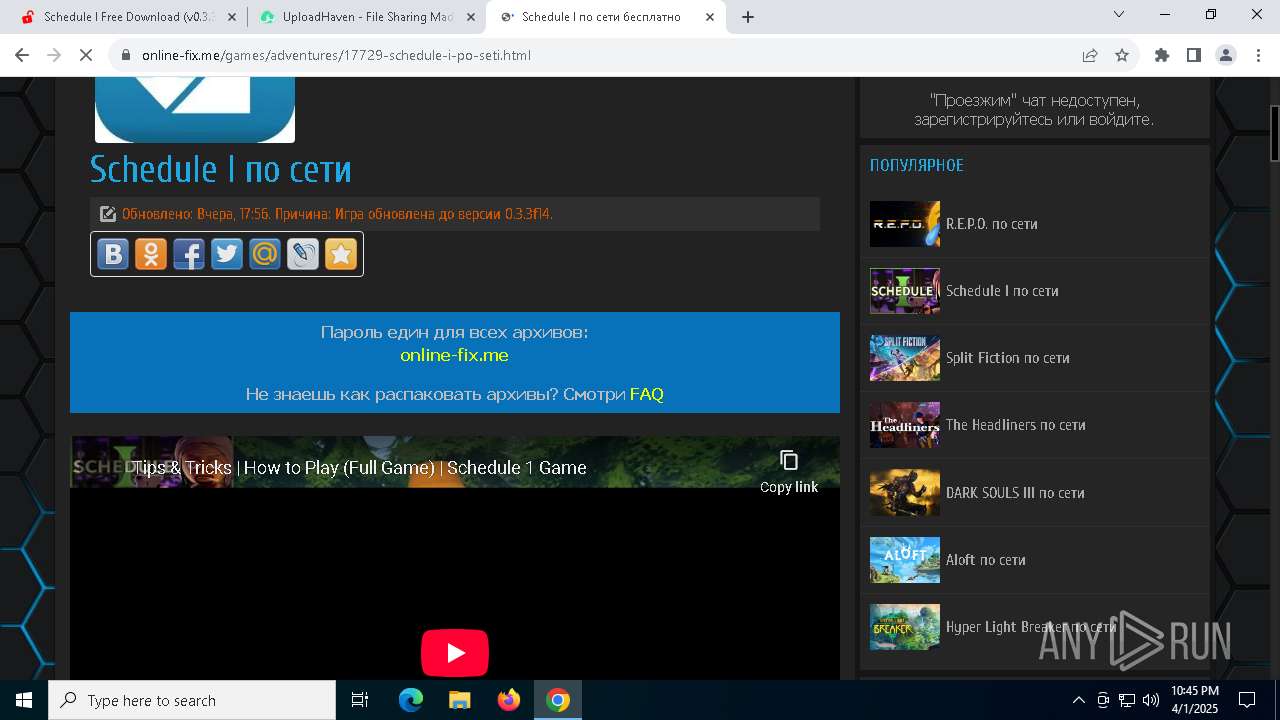Click the Tips & Tricks video title

(360, 468)
